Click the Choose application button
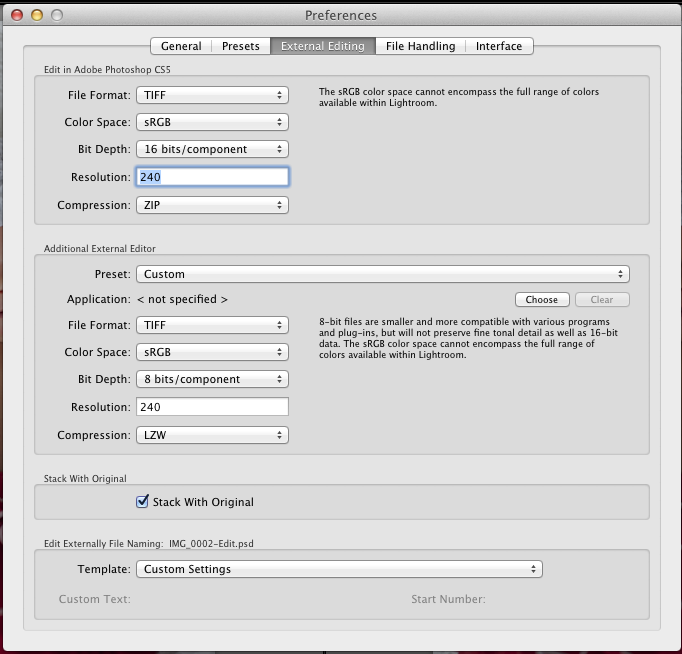The height and width of the screenshot is (654, 682). click(x=542, y=299)
